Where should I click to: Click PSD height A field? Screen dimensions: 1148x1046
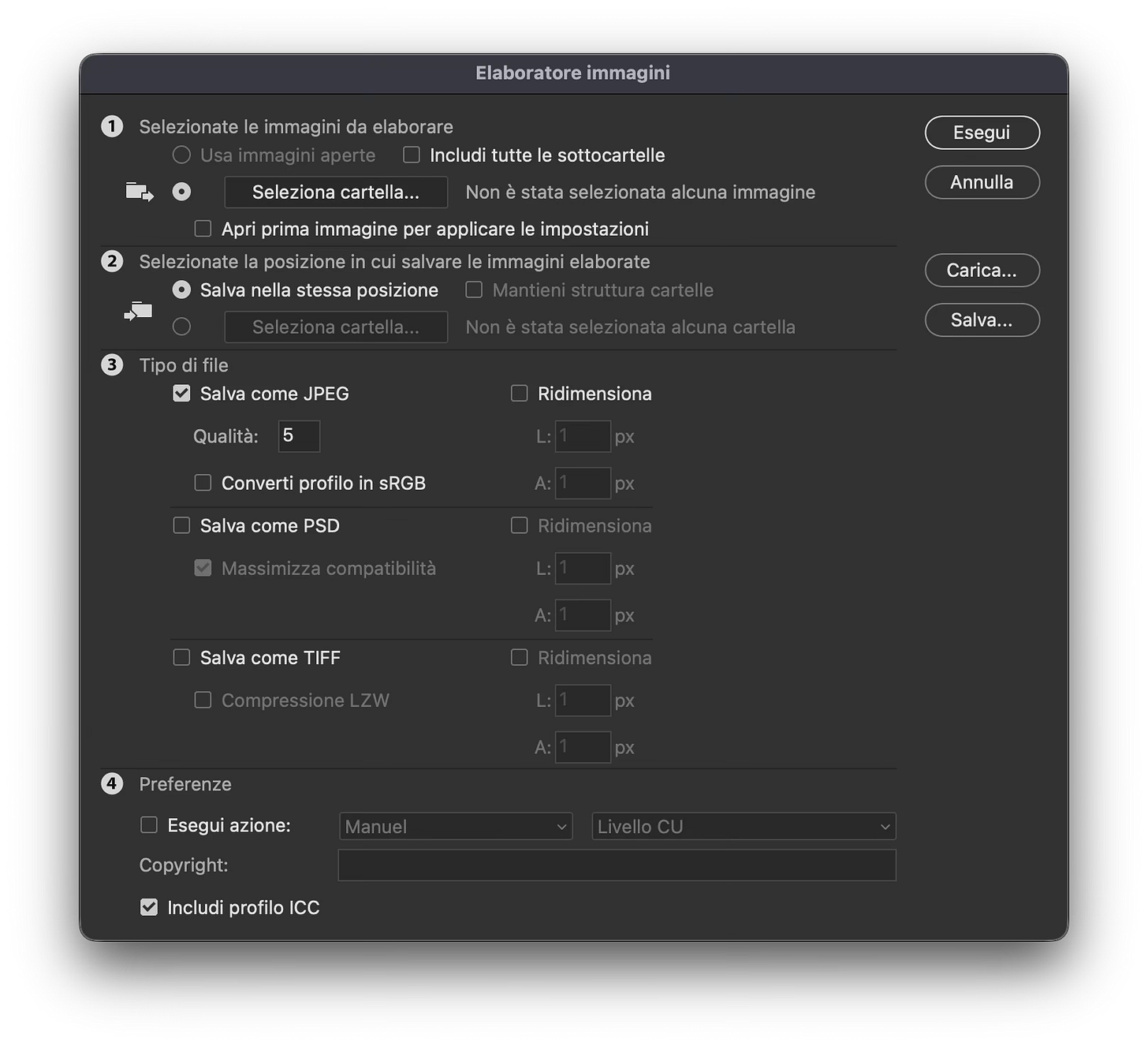pos(583,615)
